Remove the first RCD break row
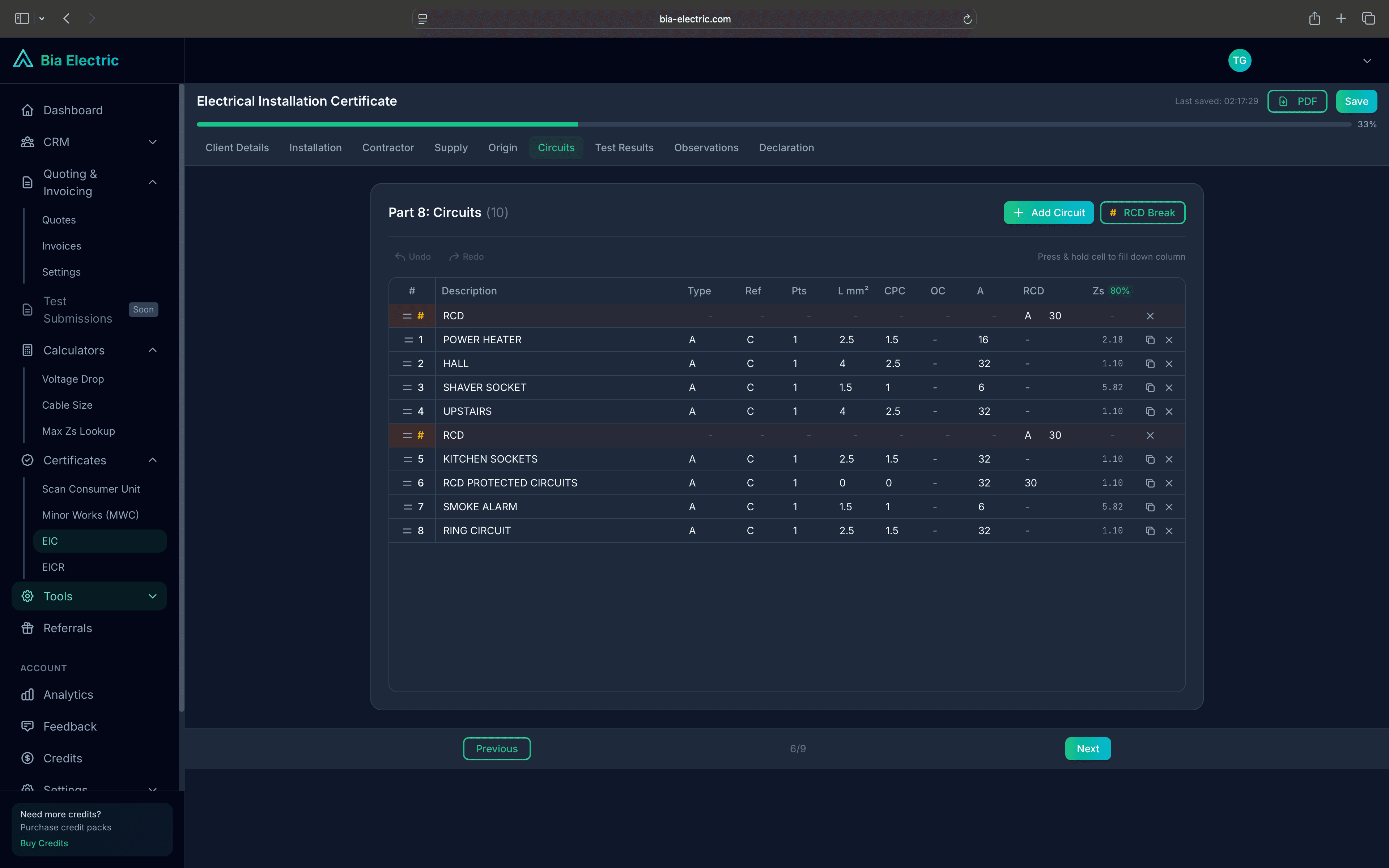1389x868 pixels. (1150, 316)
